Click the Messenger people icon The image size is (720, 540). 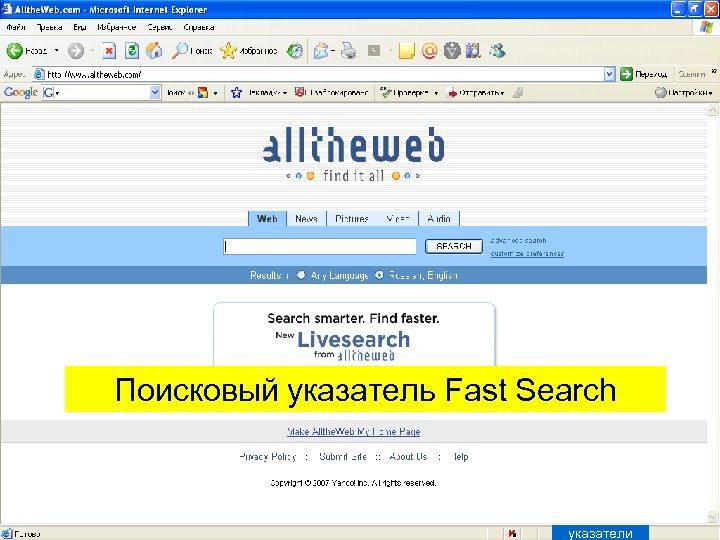point(497,51)
